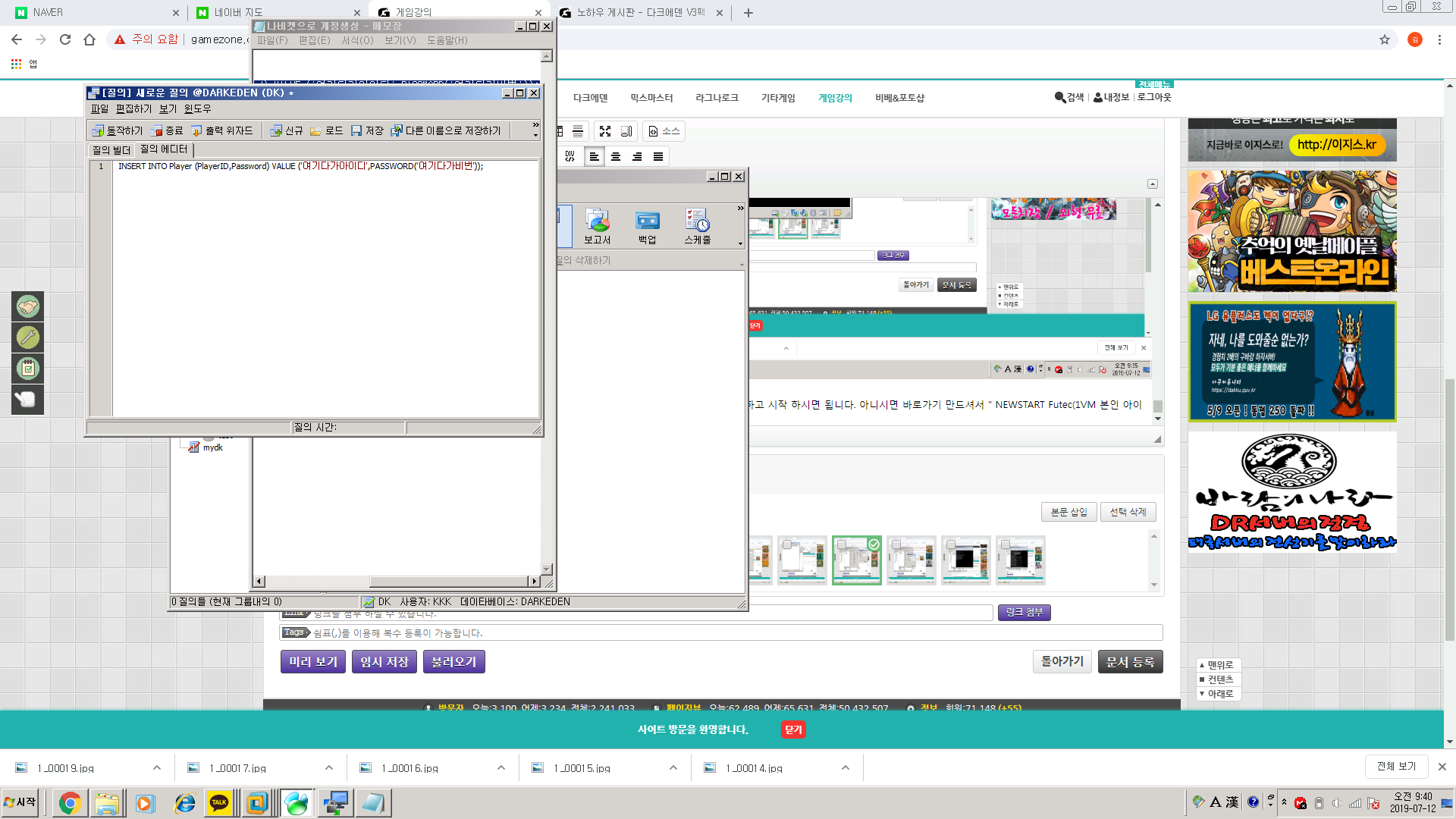Viewport: 1456px width, 819px height.
Task: Load a query file with 로드
Action: click(x=326, y=130)
